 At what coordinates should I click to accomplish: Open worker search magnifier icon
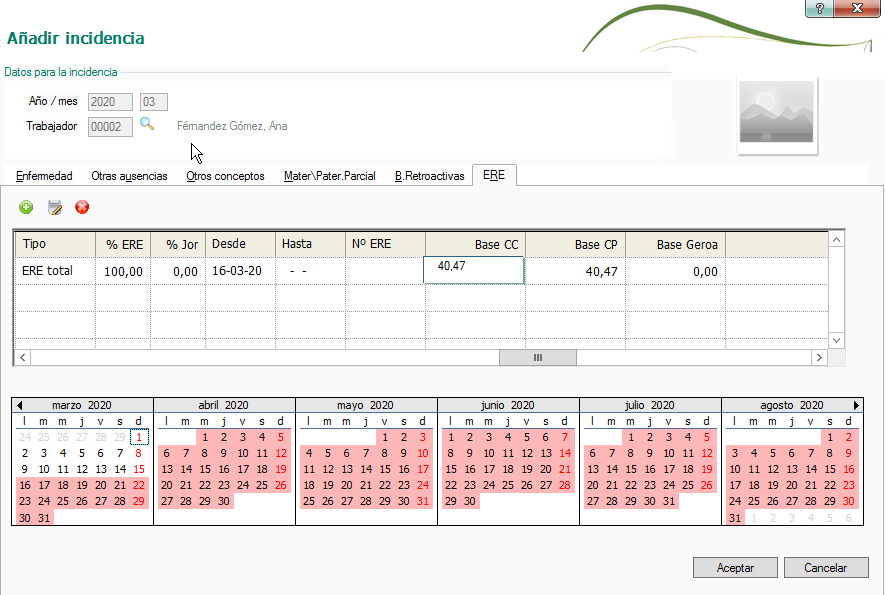(x=147, y=124)
